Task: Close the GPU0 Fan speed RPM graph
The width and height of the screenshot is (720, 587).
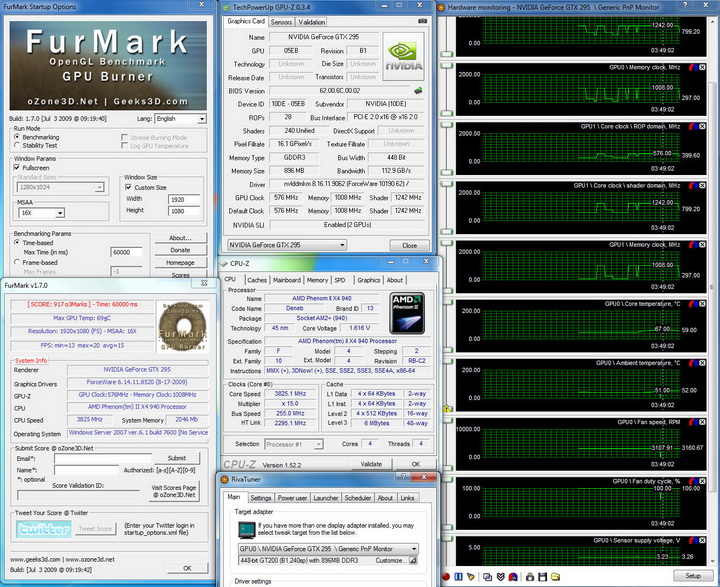Action: (x=702, y=422)
